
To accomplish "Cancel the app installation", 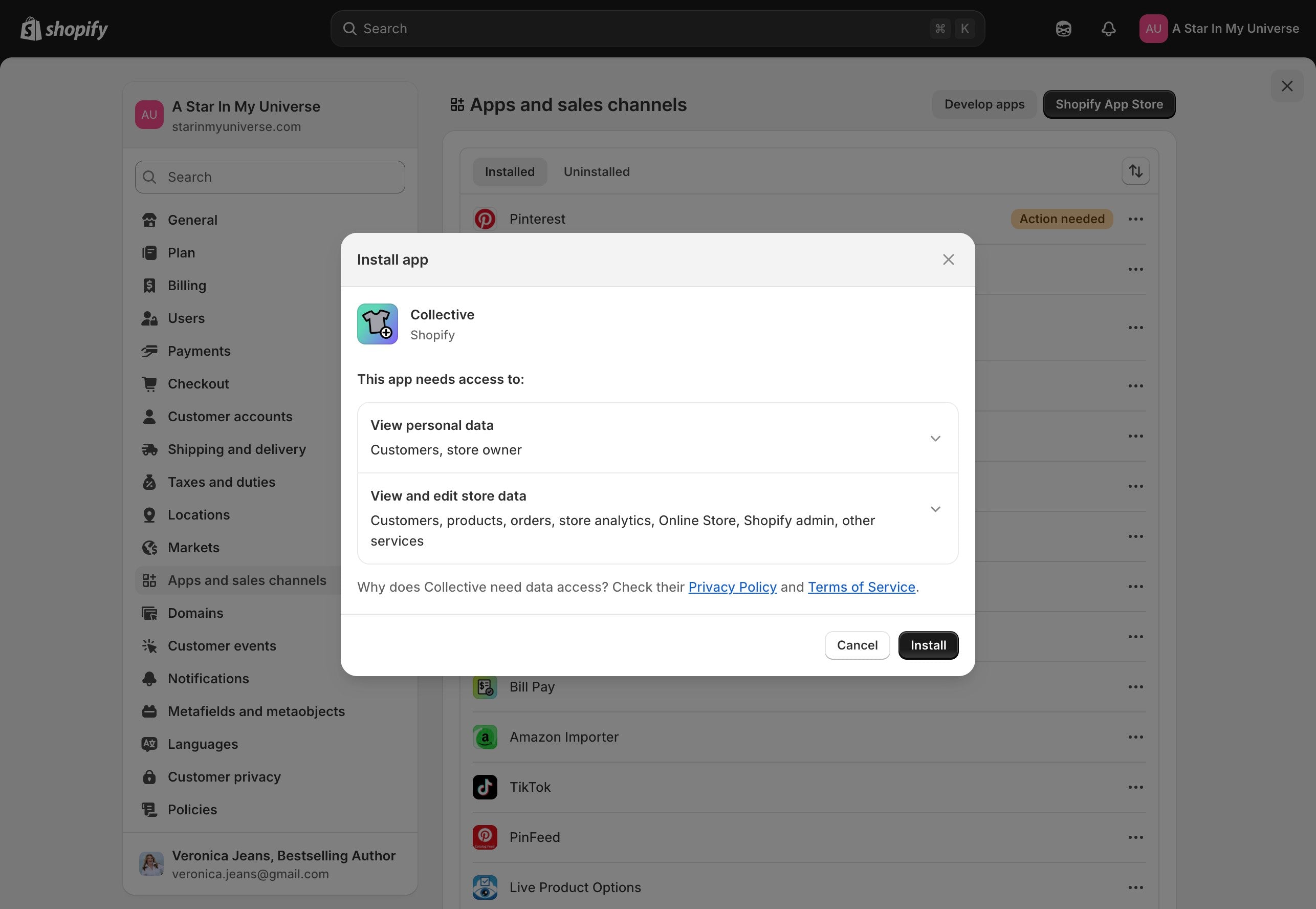I will tap(857, 645).
